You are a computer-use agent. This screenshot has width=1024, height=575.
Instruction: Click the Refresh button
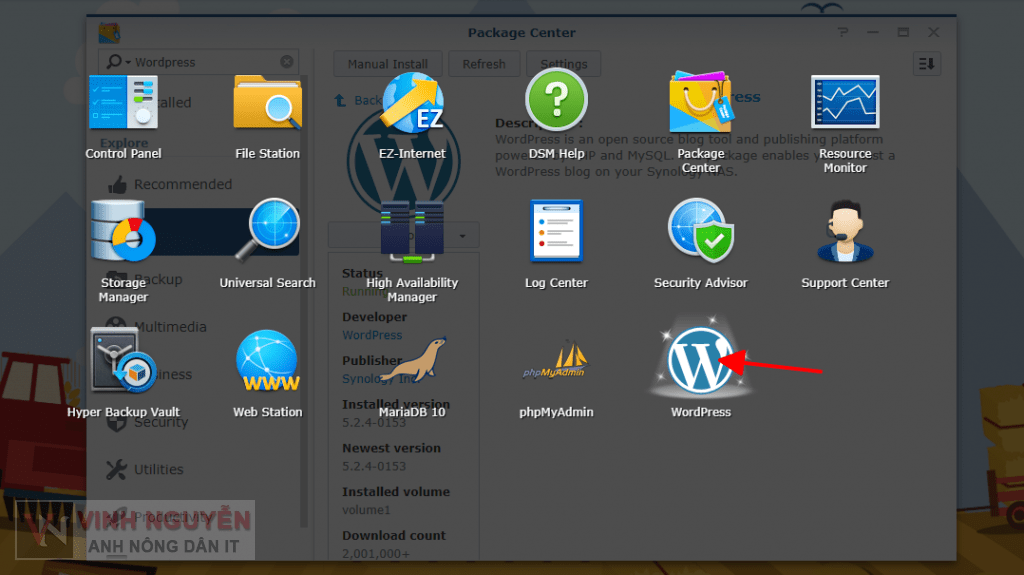pos(484,64)
